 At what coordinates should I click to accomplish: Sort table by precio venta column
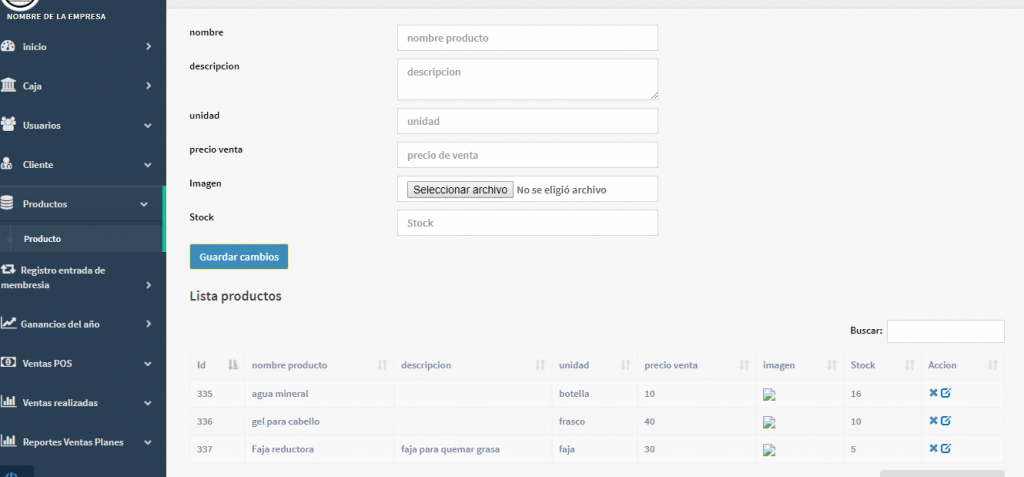tap(744, 365)
